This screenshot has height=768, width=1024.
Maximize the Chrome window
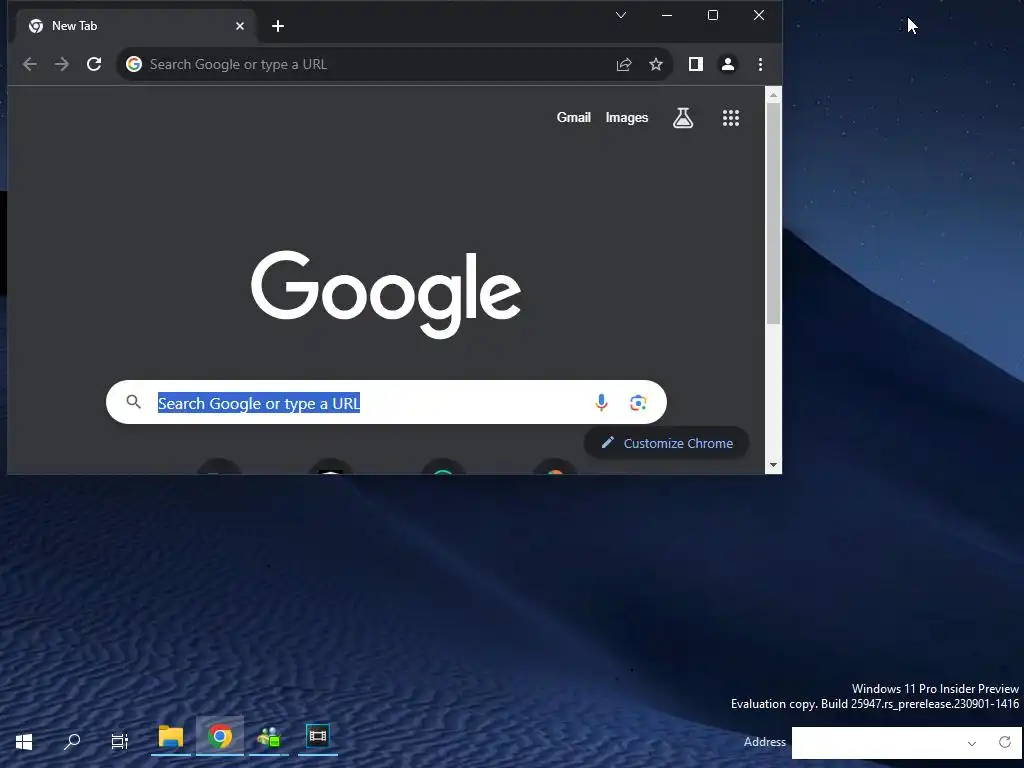pos(713,15)
